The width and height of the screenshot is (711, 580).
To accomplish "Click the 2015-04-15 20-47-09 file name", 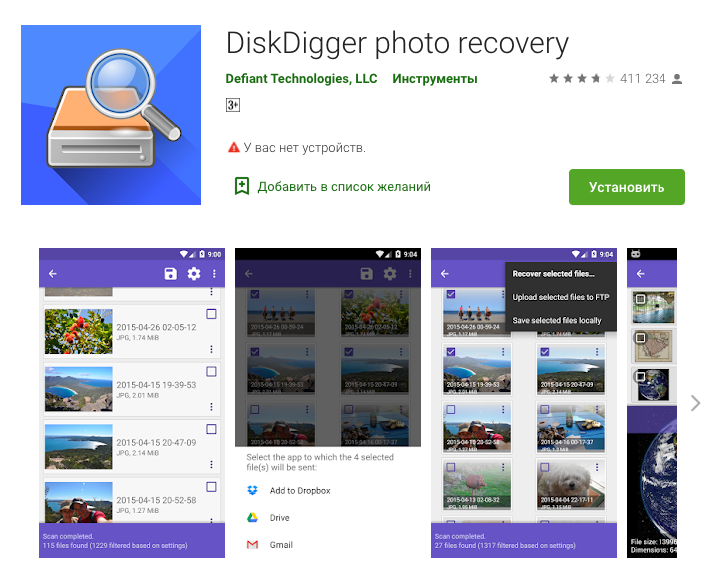I will coord(156,442).
